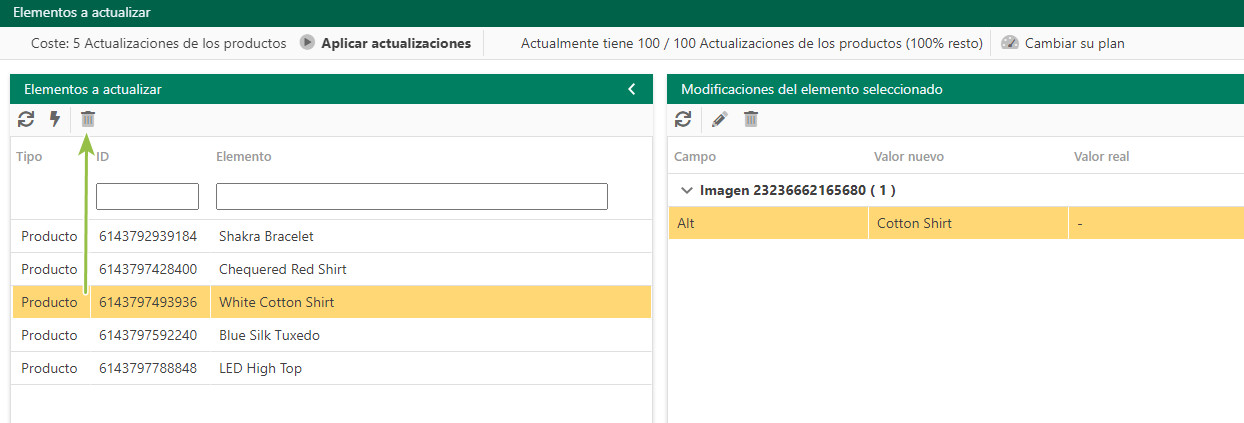Click play icon beside Aplicar actualizaciones
Viewport: 1244px width, 423px height.
(308, 43)
